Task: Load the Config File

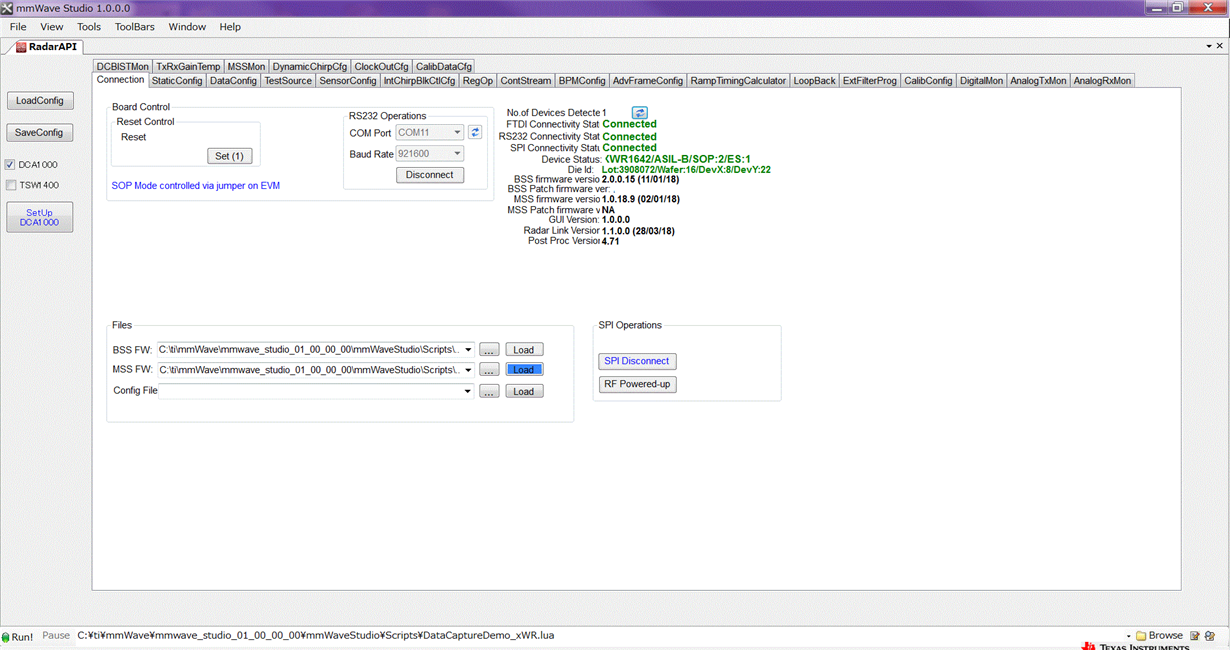Action: click(524, 391)
